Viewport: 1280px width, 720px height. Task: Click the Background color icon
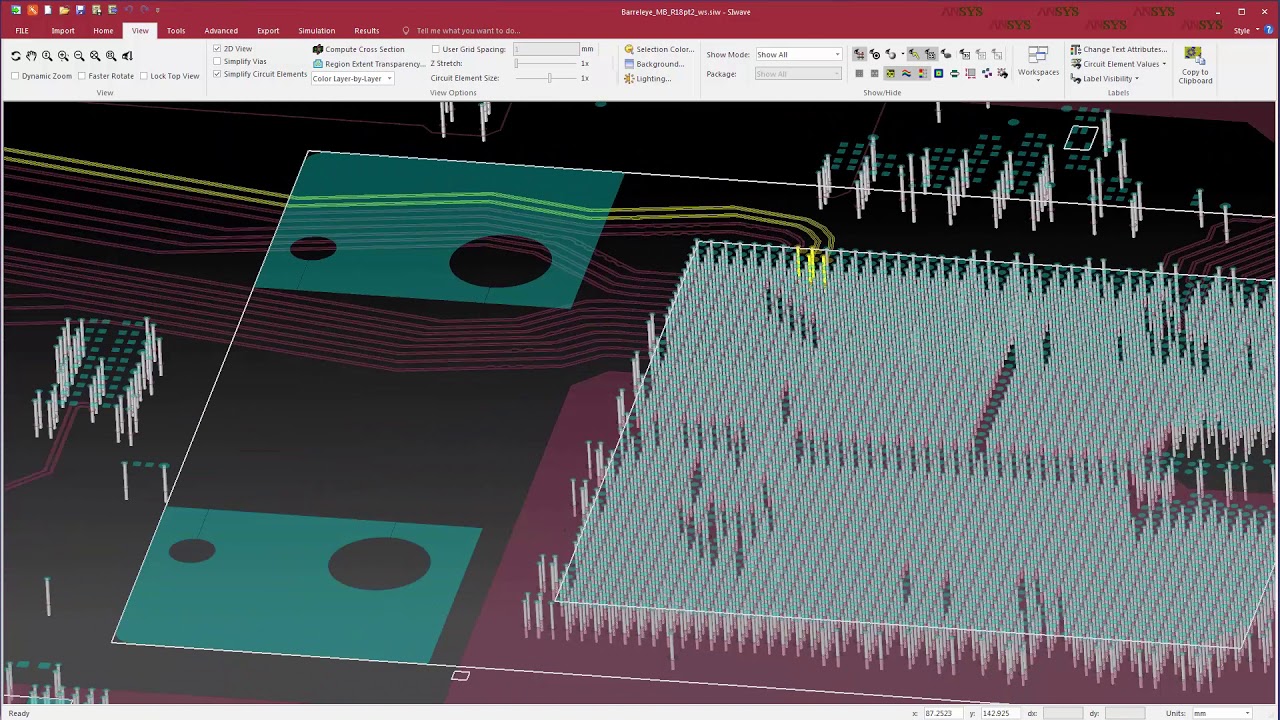(629, 64)
